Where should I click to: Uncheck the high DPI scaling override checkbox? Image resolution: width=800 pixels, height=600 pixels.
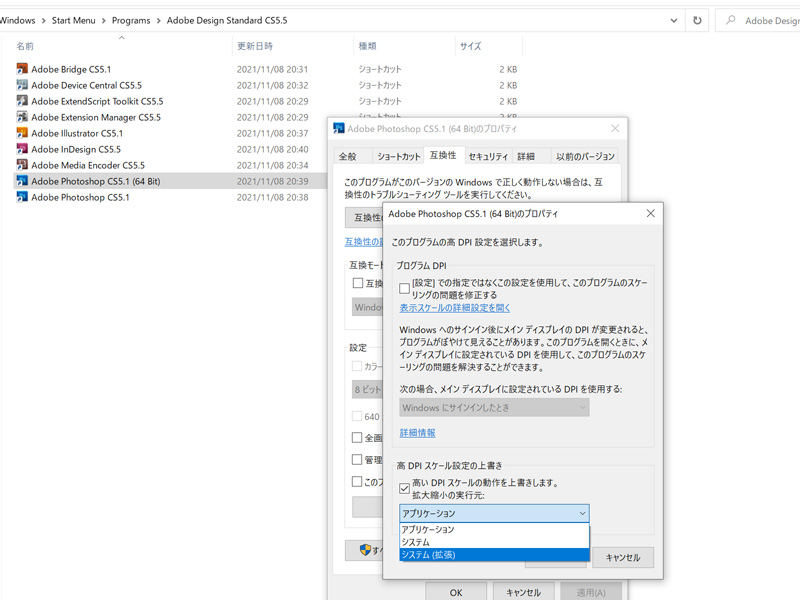405,489
